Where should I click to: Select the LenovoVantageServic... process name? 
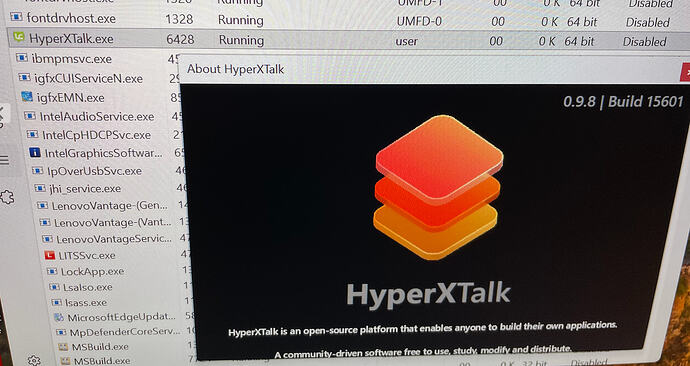coord(114,239)
